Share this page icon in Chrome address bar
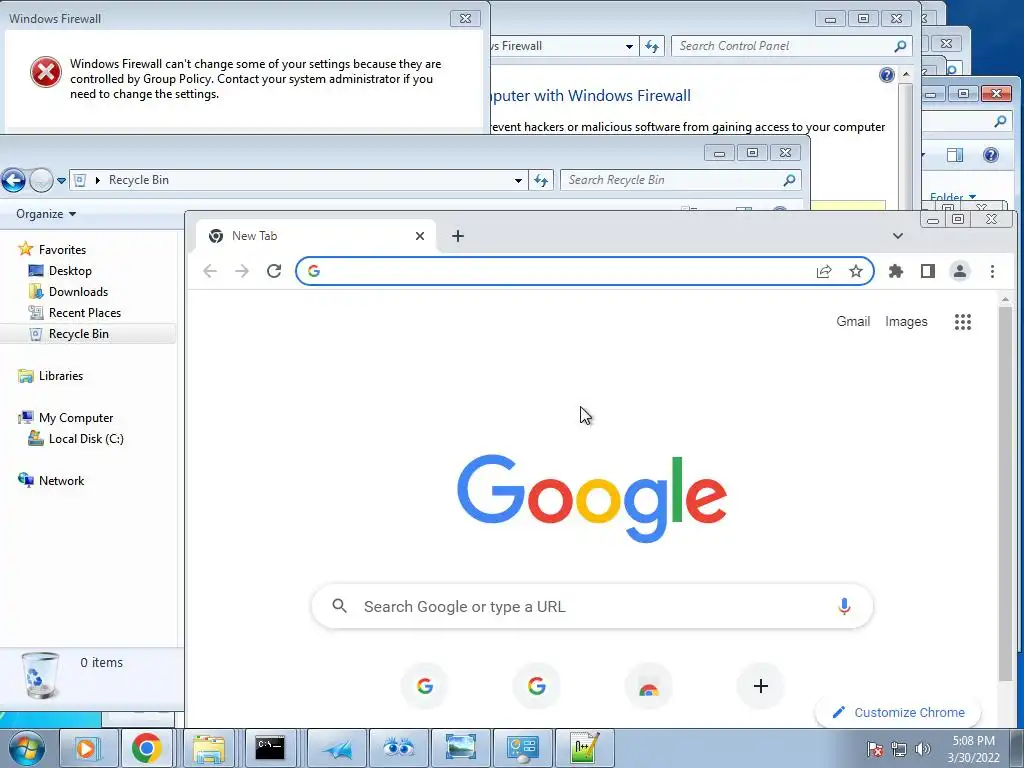Image resolution: width=1024 pixels, height=768 pixels. [x=824, y=271]
